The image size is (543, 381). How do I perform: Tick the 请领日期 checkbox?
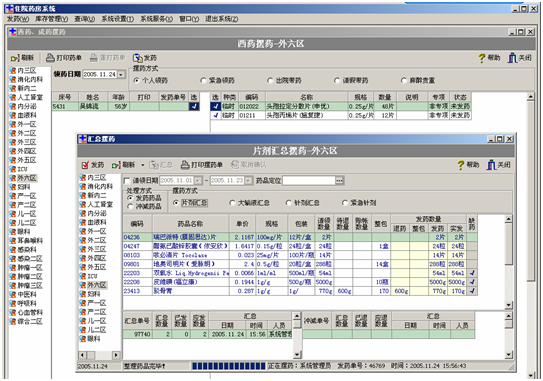[x=127, y=180]
